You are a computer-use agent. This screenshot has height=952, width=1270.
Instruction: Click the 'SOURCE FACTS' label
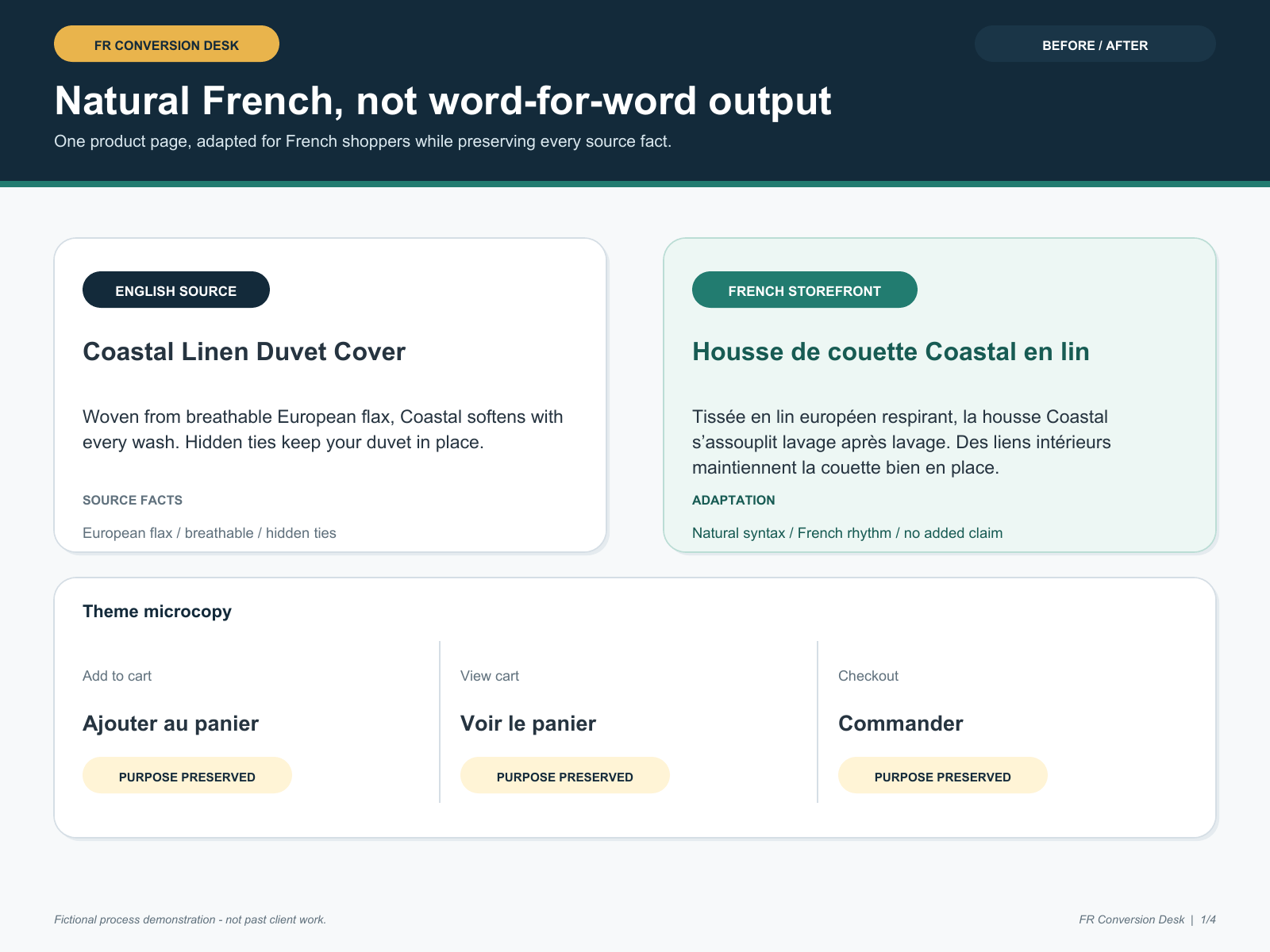[x=133, y=500]
